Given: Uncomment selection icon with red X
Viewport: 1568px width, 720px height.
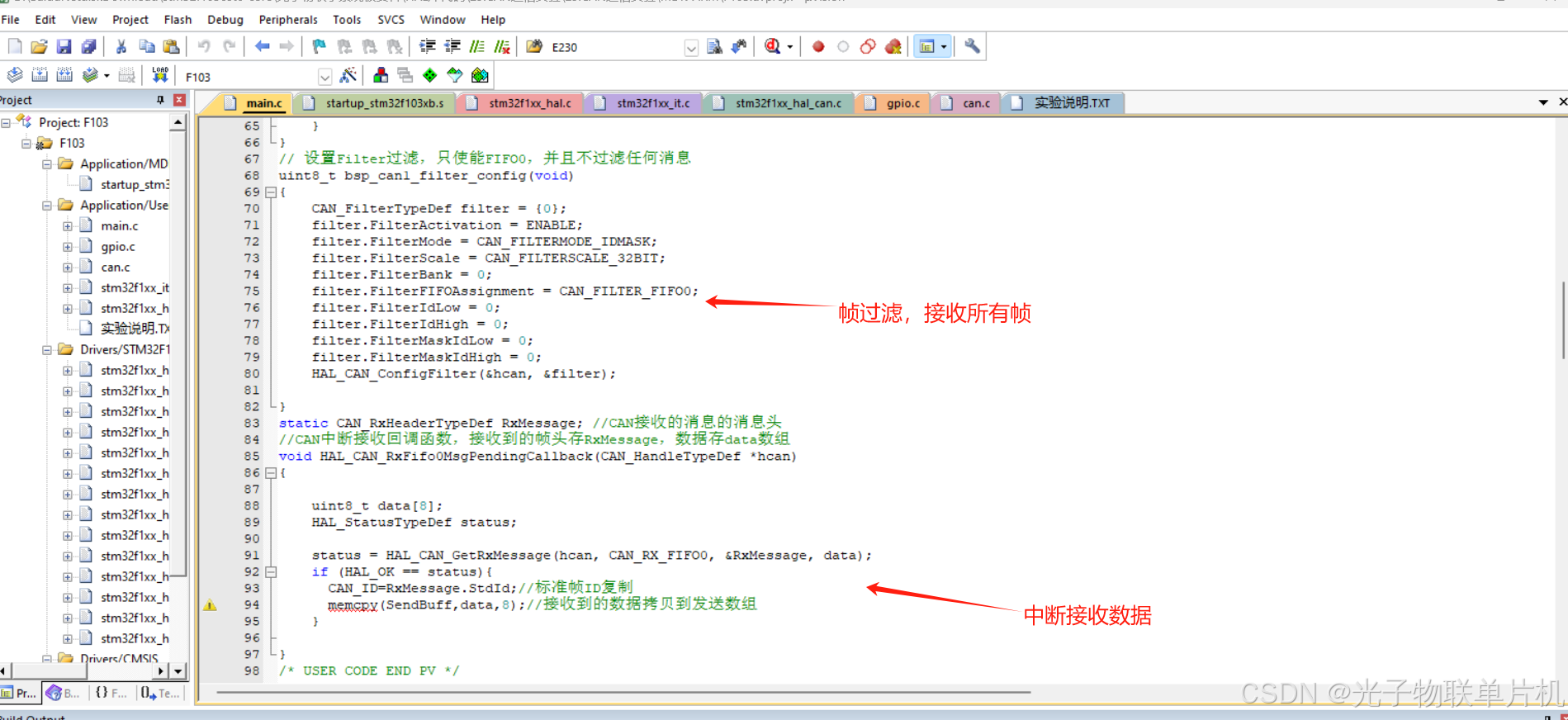Looking at the screenshot, I should [502, 46].
